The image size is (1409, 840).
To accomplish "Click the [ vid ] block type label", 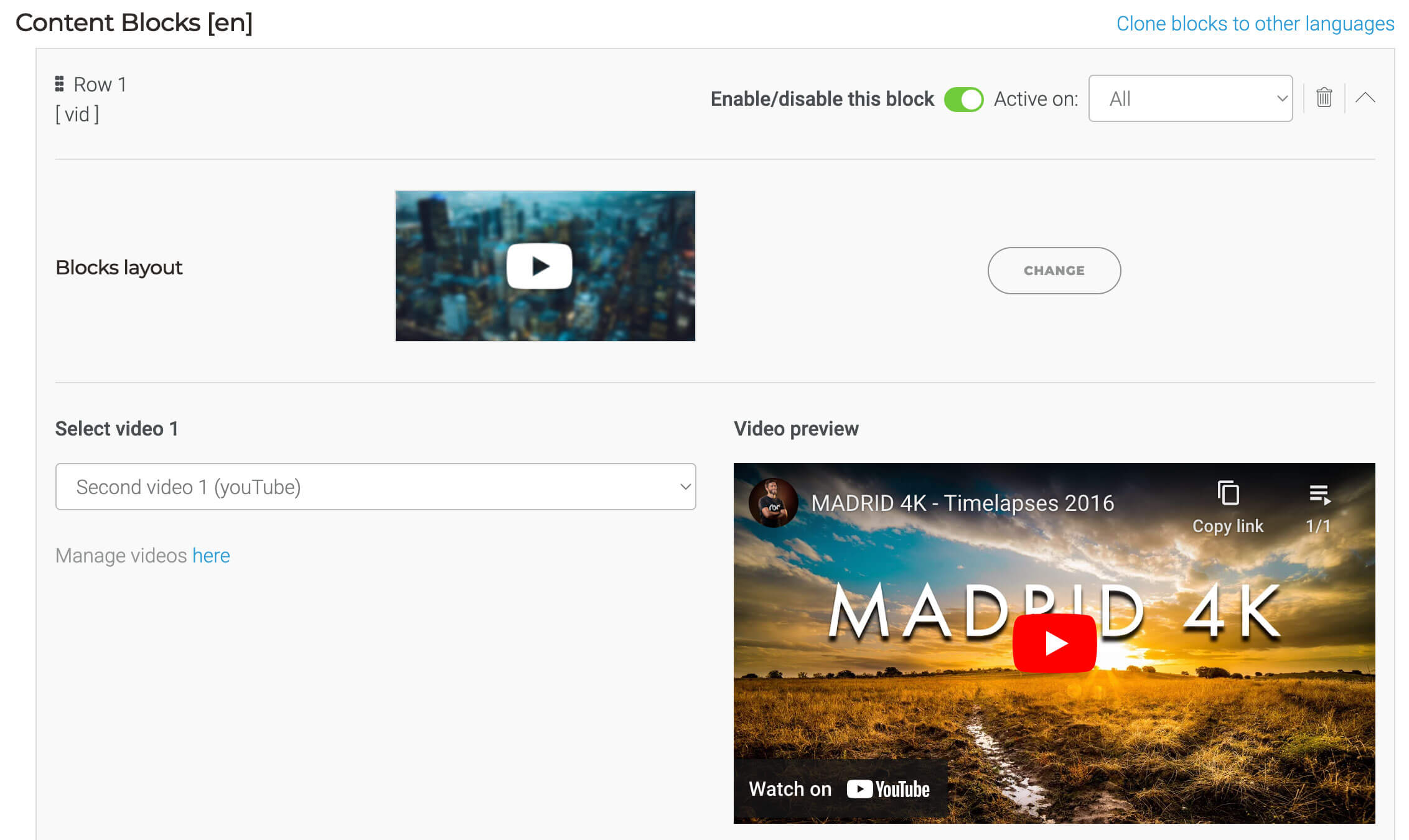I will point(77,114).
